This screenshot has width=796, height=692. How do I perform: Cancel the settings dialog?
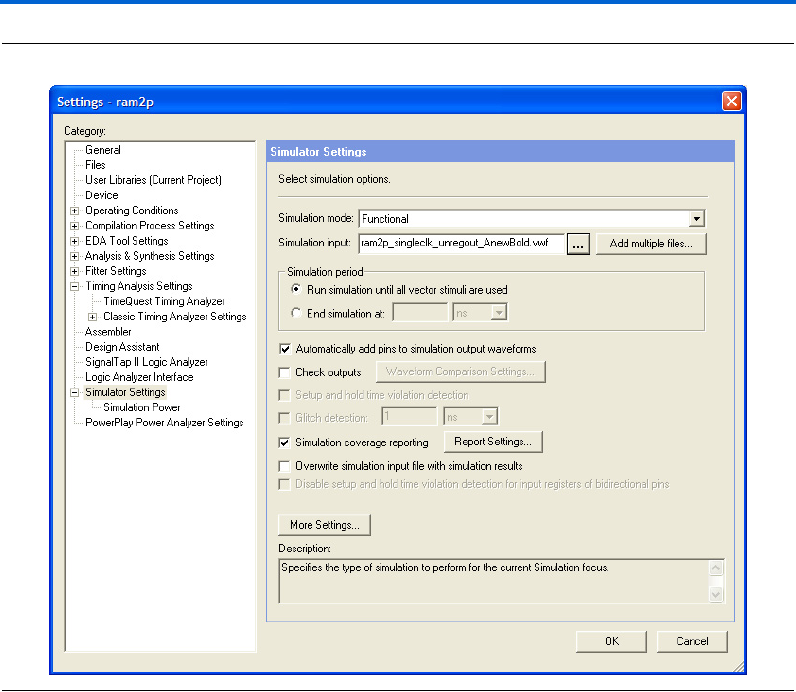tap(692, 641)
